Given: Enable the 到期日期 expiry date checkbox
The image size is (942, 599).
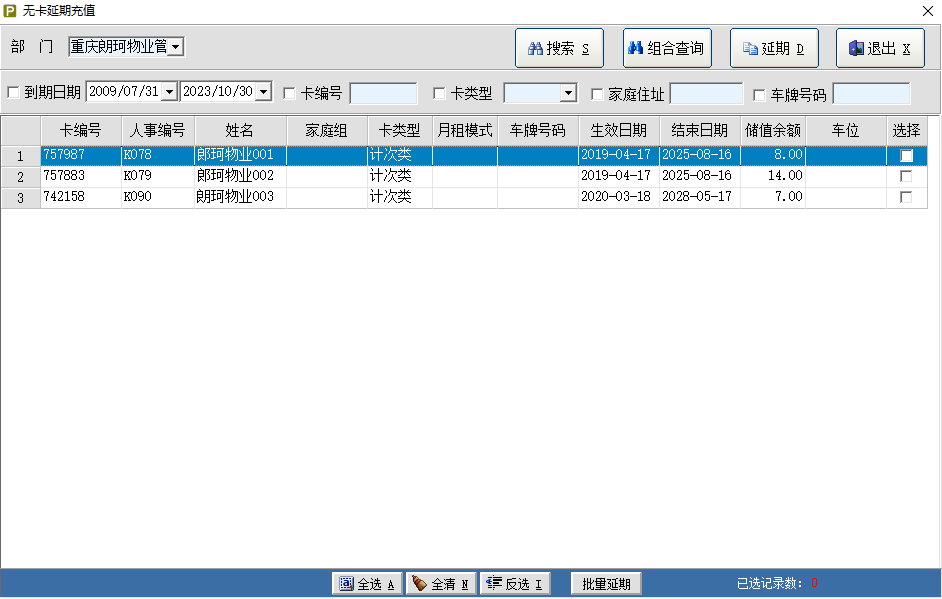Looking at the screenshot, I should pyautogui.click(x=13, y=94).
